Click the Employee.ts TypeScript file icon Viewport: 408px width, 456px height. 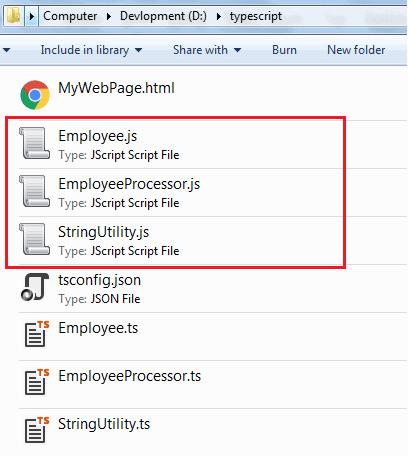click(37, 334)
